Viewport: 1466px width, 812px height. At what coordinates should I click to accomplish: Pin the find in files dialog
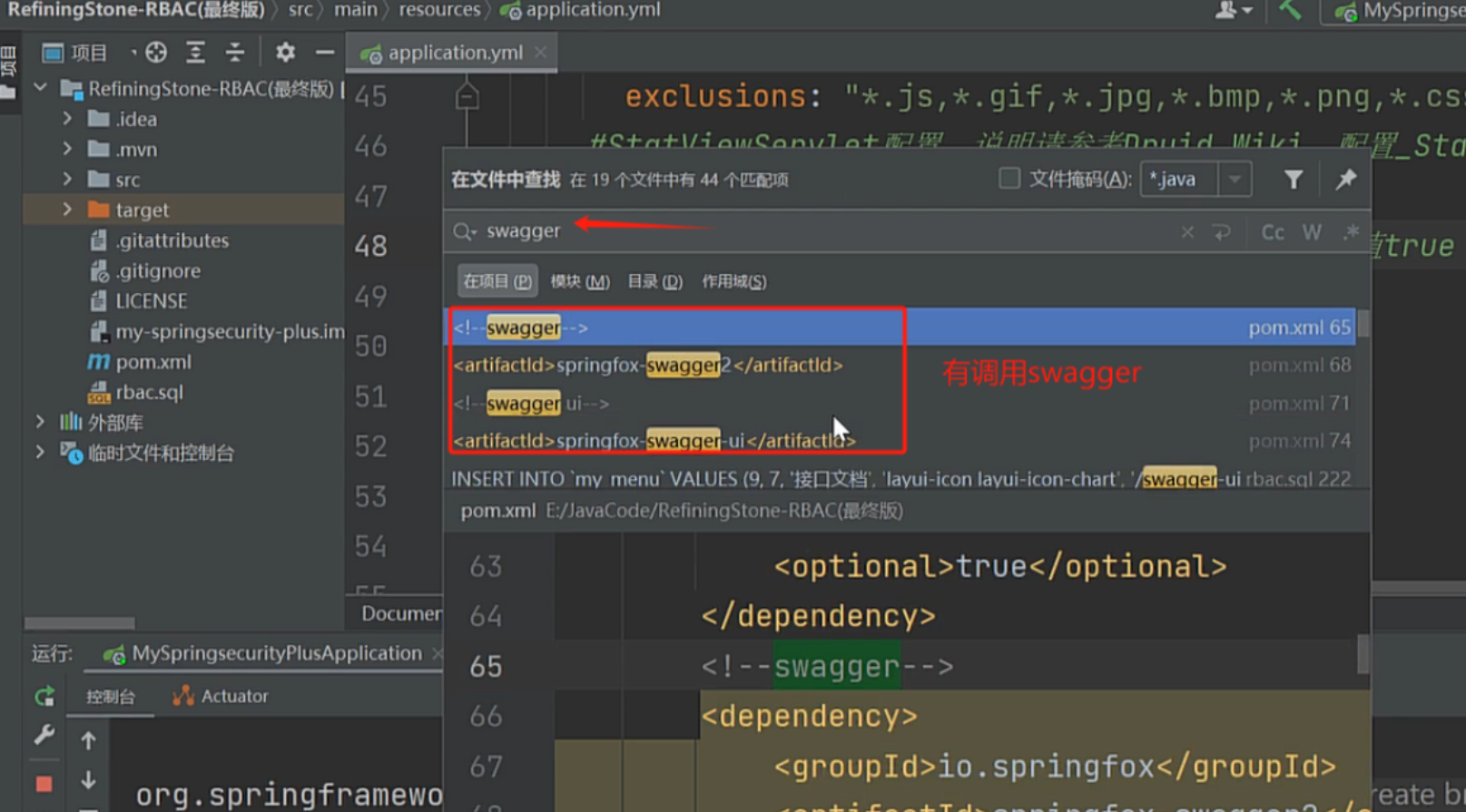point(1346,180)
